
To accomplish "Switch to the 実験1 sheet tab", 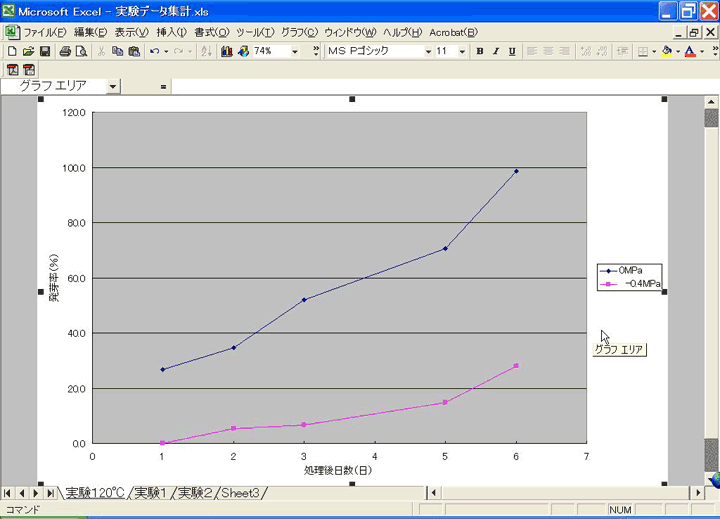I will 152,493.
